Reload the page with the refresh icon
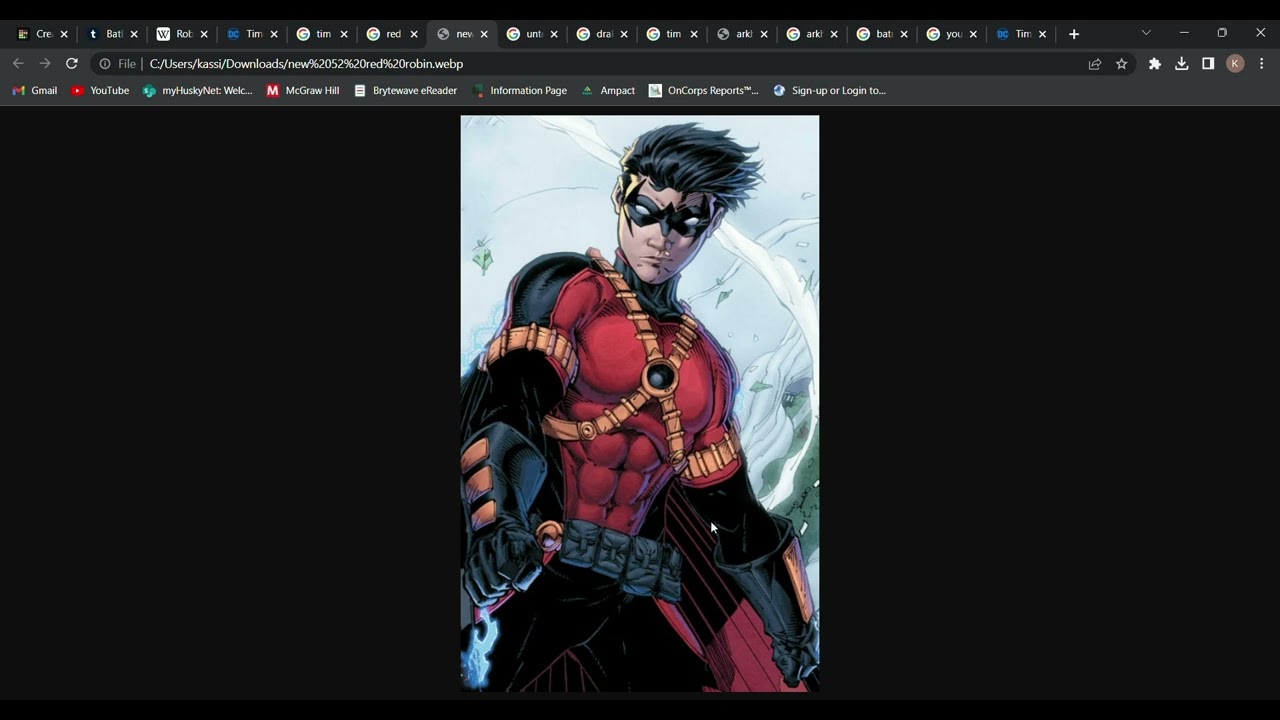 [72, 63]
